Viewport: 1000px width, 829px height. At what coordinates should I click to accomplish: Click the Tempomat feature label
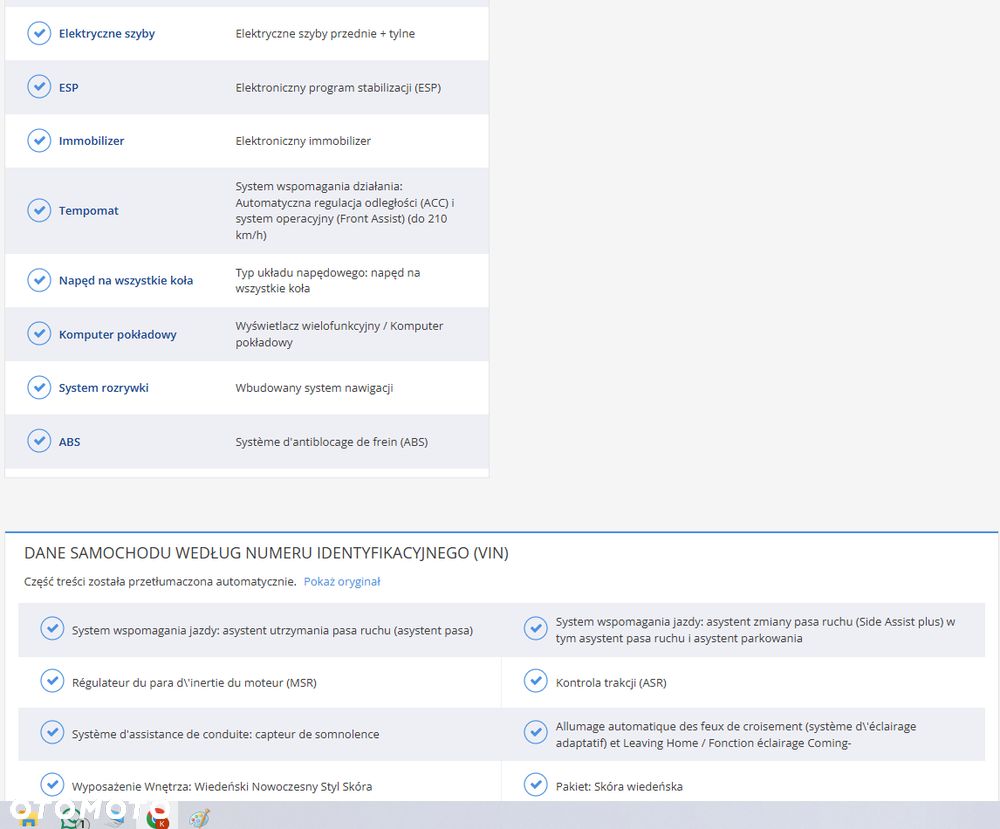pos(89,210)
